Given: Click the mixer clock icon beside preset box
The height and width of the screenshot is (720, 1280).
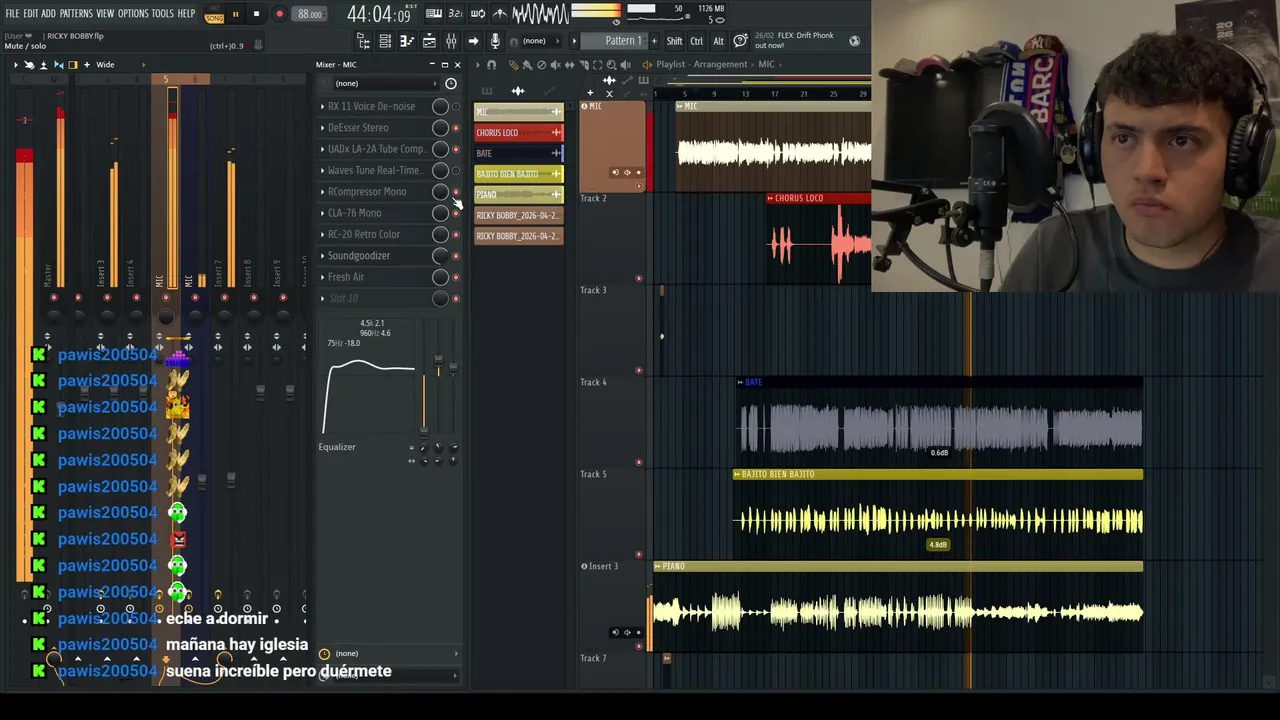Looking at the screenshot, I should [x=451, y=83].
